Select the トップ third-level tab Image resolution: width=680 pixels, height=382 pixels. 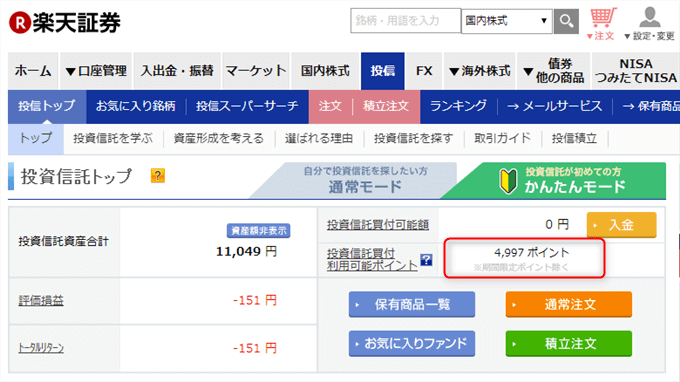pyautogui.click(x=36, y=139)
